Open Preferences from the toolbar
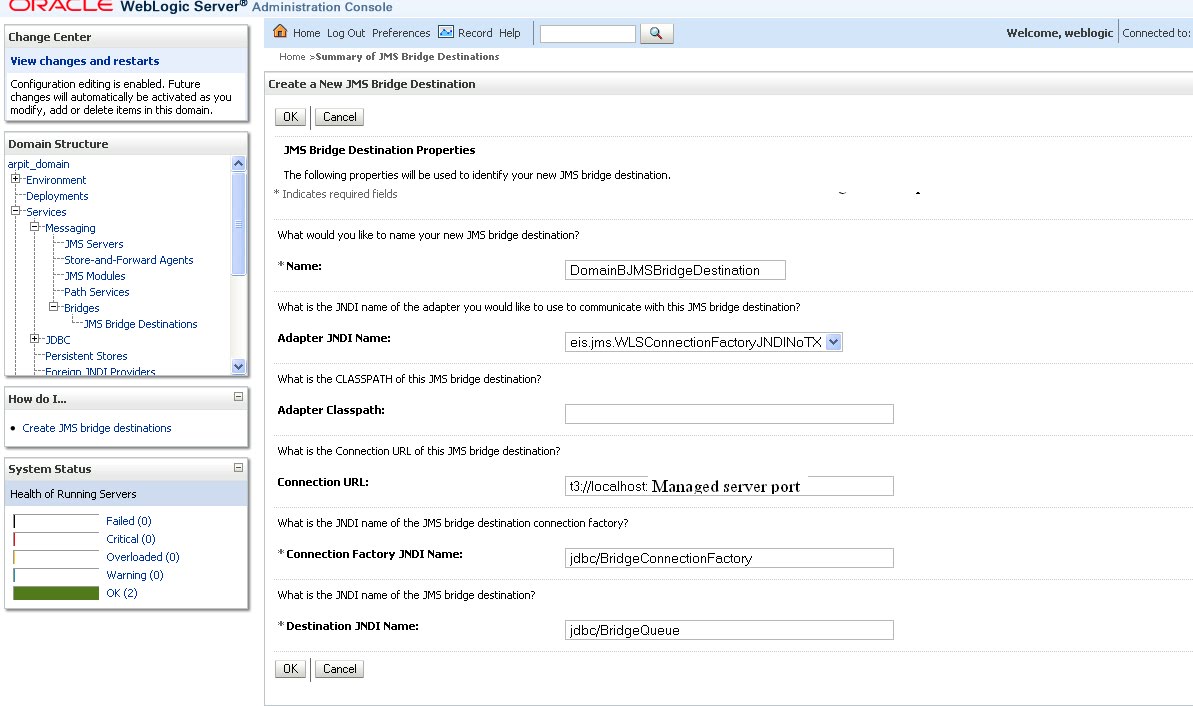The width and height of the screenshot is (1193, 706). coord(401,33)
